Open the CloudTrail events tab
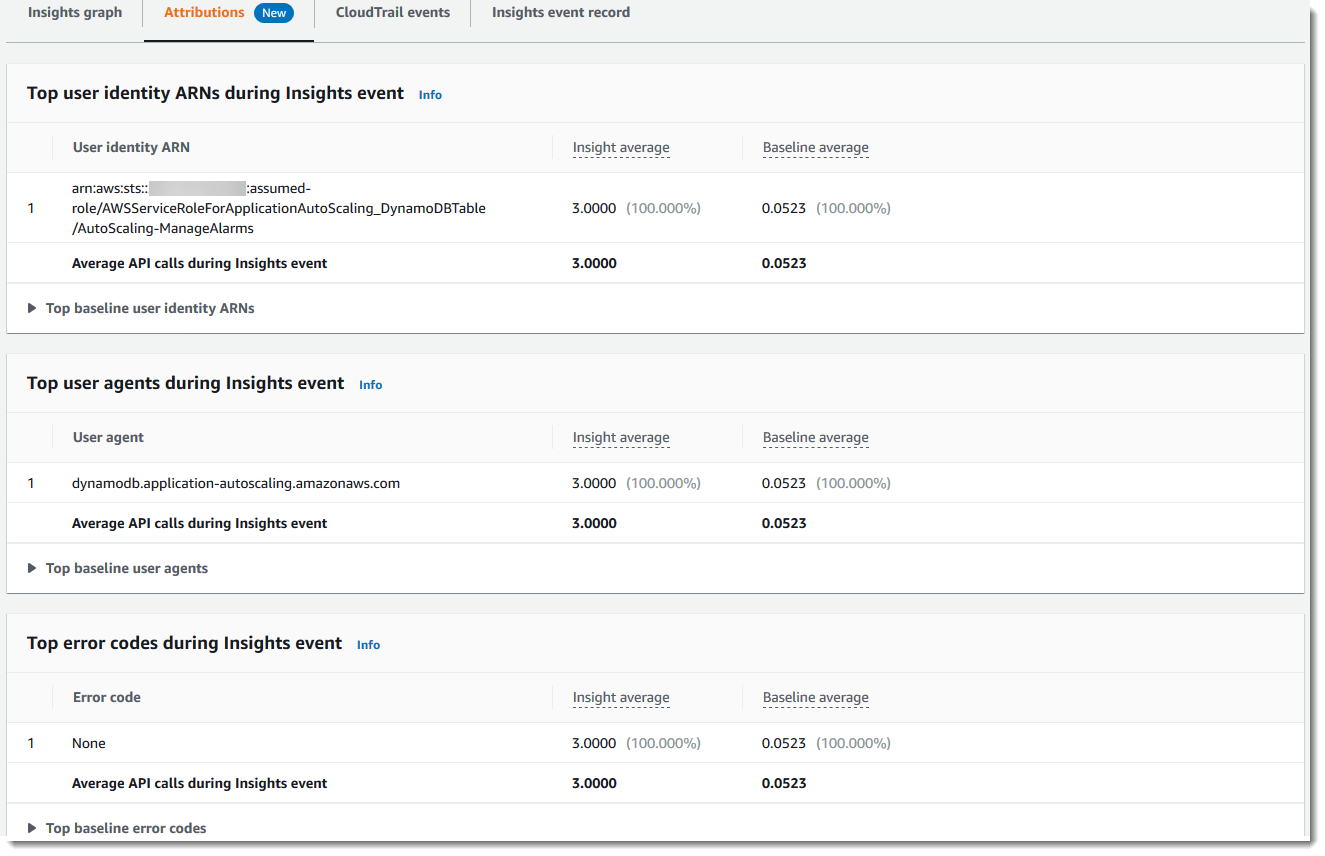The image size is (1325, 856). coord(392,13)
